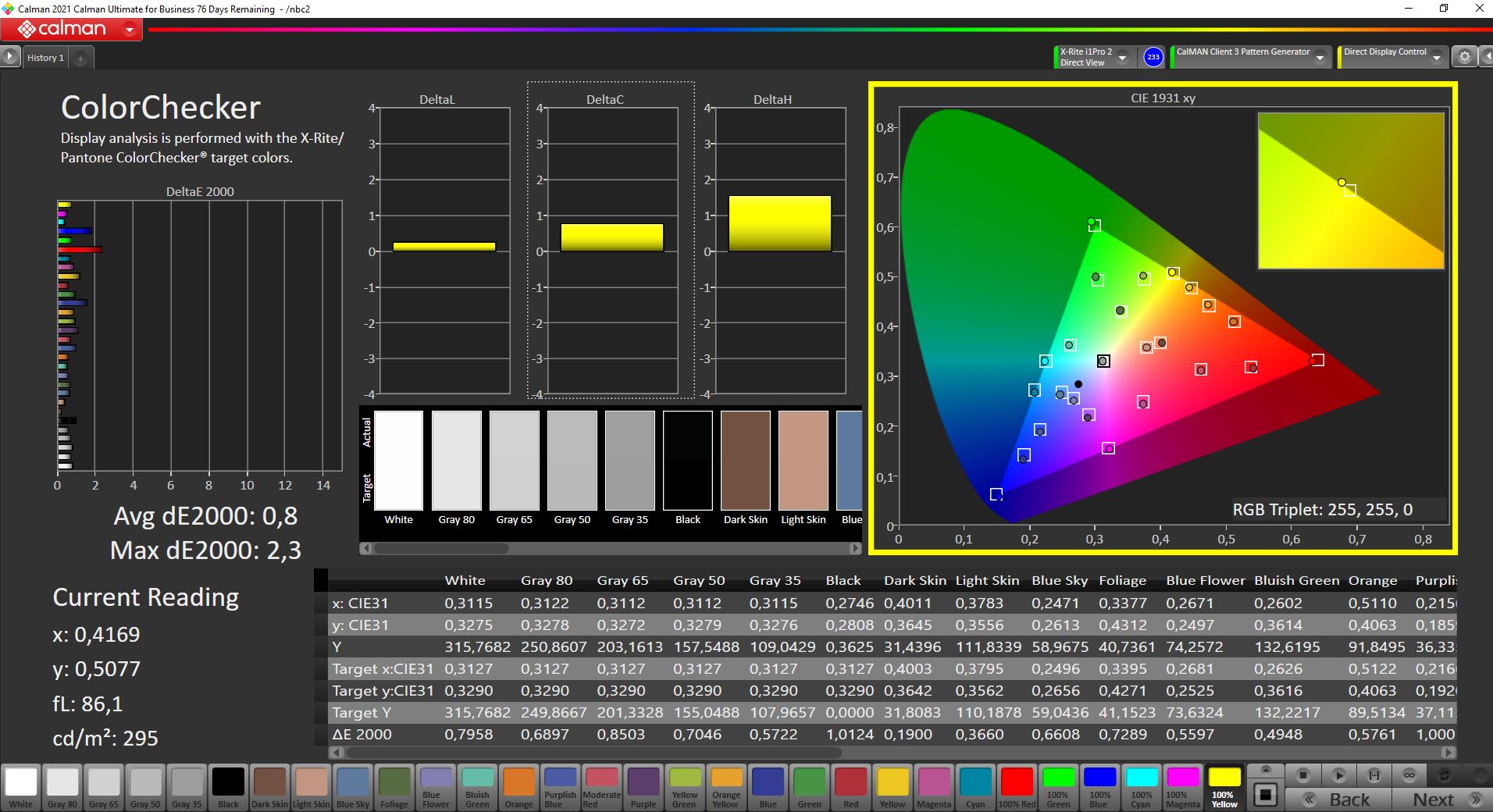The image size is (1493, 812).
Task: Expand the left side panel arrow
Action: pos(9,57)
